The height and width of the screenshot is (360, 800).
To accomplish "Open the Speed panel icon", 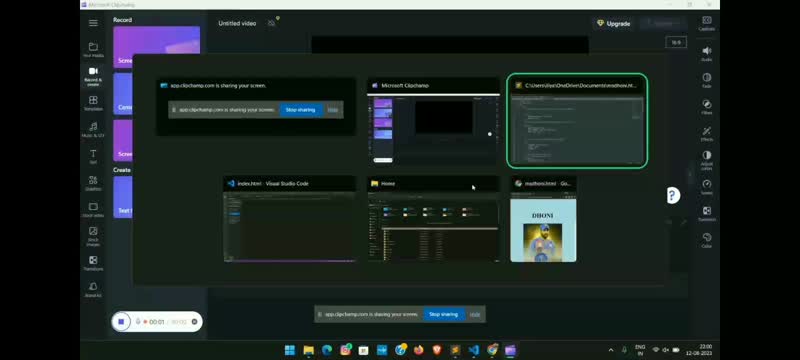I will [x=707, y=187].
